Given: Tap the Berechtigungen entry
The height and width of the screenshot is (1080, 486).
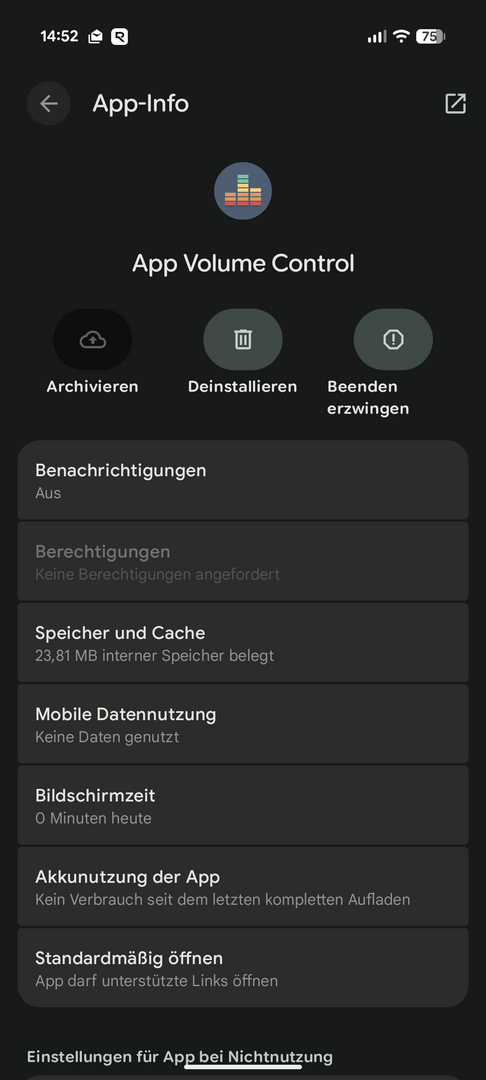Looking at the screenshot, I should point(243,561).
